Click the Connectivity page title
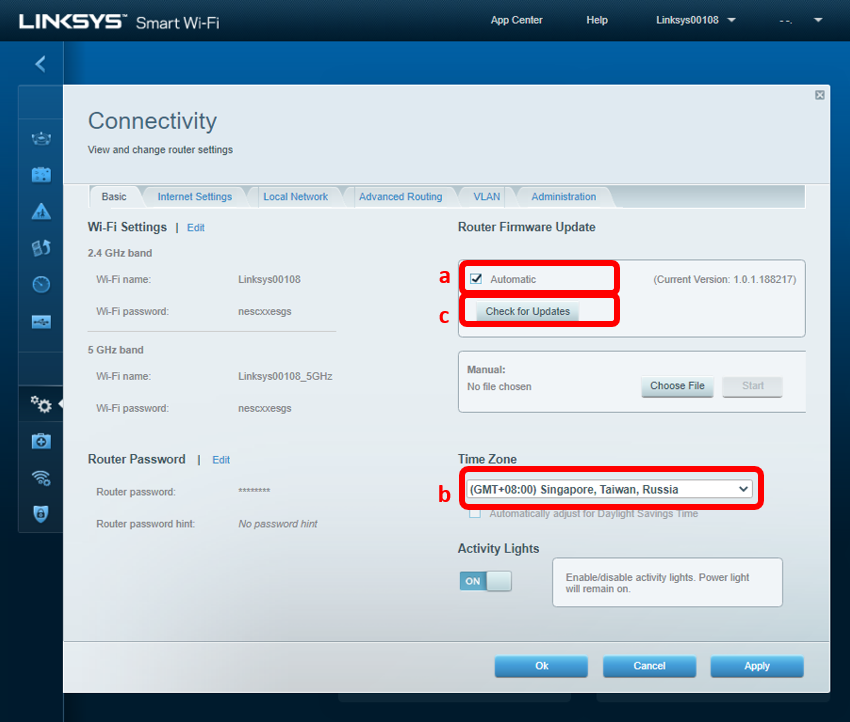The width and height of the screenshot is (850, 722). (152, 121)
